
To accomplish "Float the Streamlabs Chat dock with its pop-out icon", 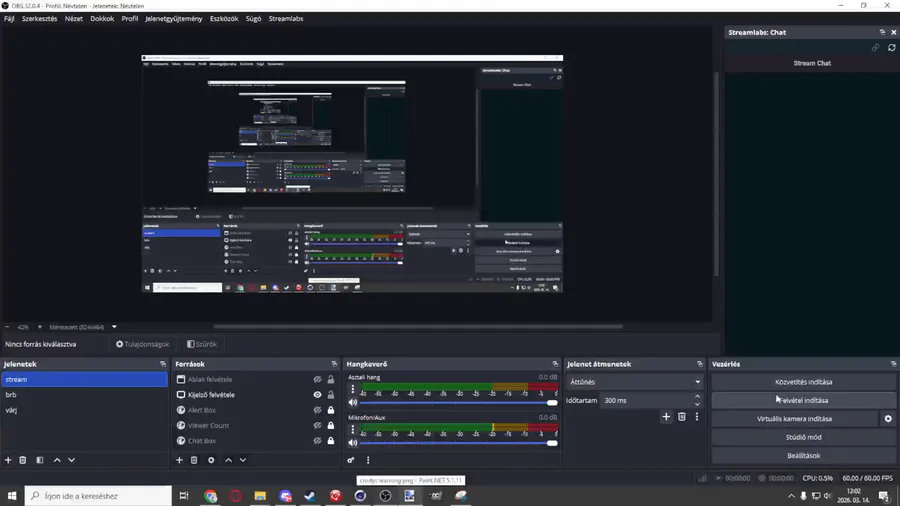I will (x=882, y=33).
